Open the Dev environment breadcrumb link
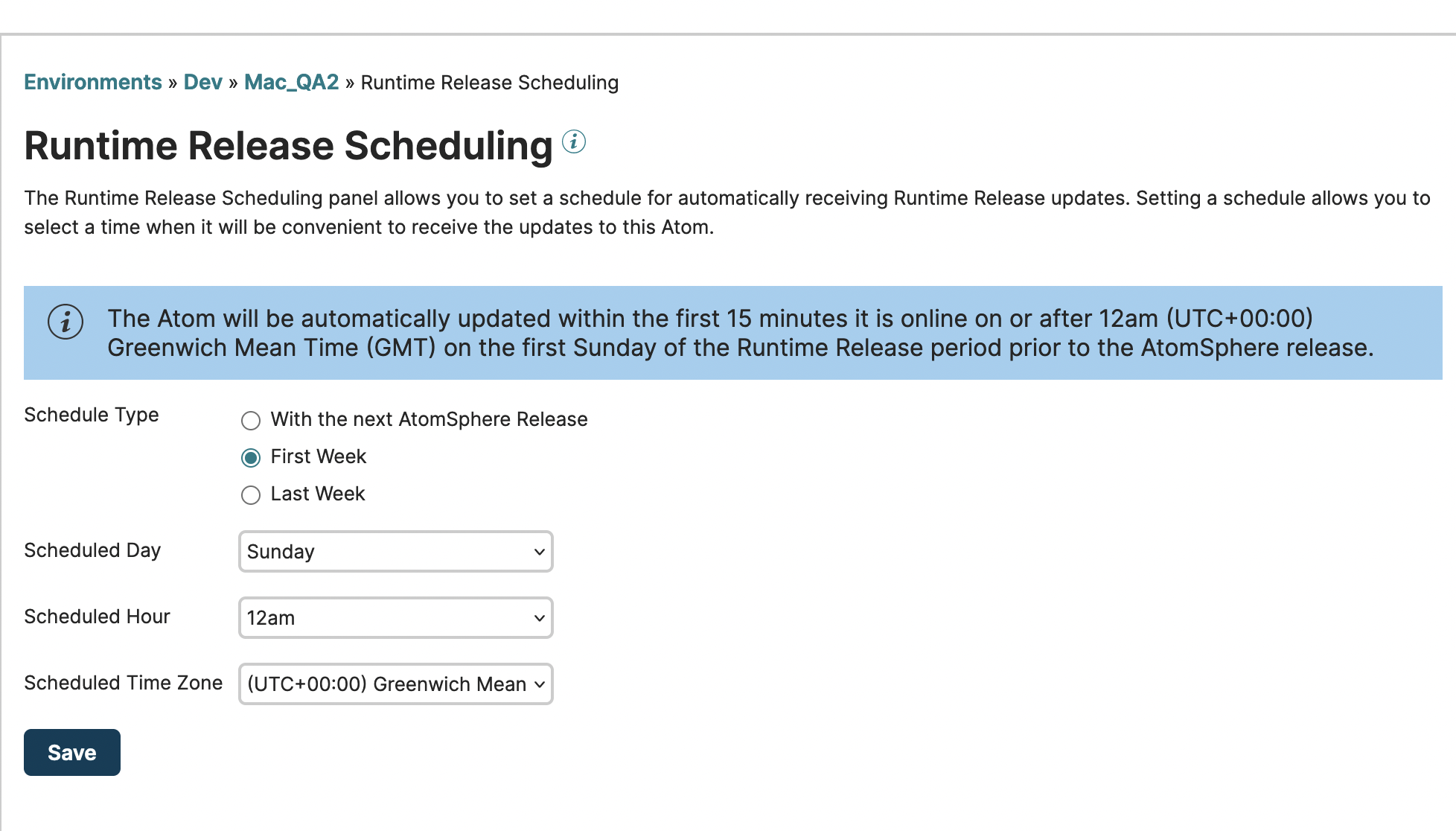 [x=202, y=82]
